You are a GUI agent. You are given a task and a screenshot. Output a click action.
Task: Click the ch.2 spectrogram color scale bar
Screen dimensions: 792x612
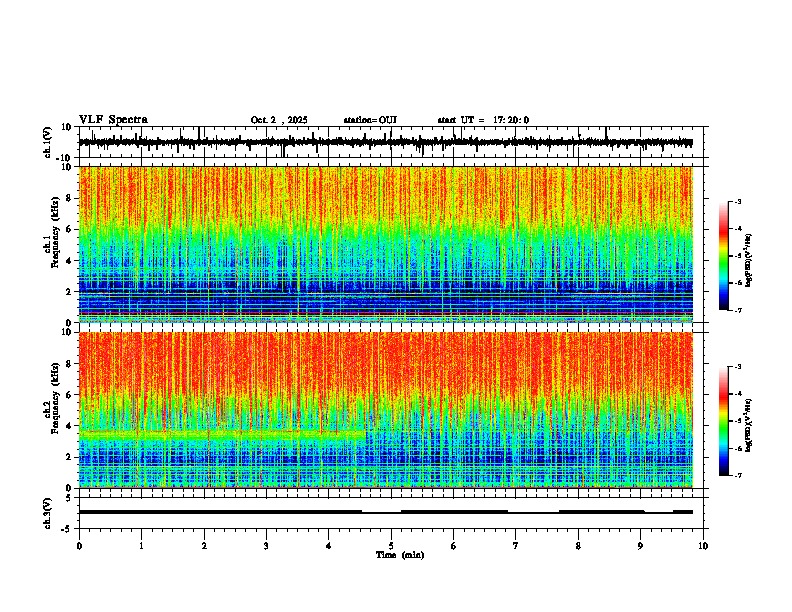point(724,421)
